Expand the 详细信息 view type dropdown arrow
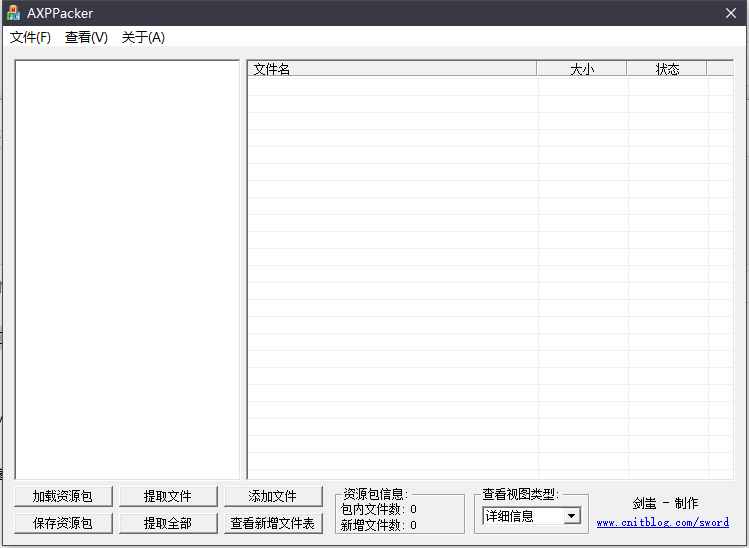 click(571, 516)
